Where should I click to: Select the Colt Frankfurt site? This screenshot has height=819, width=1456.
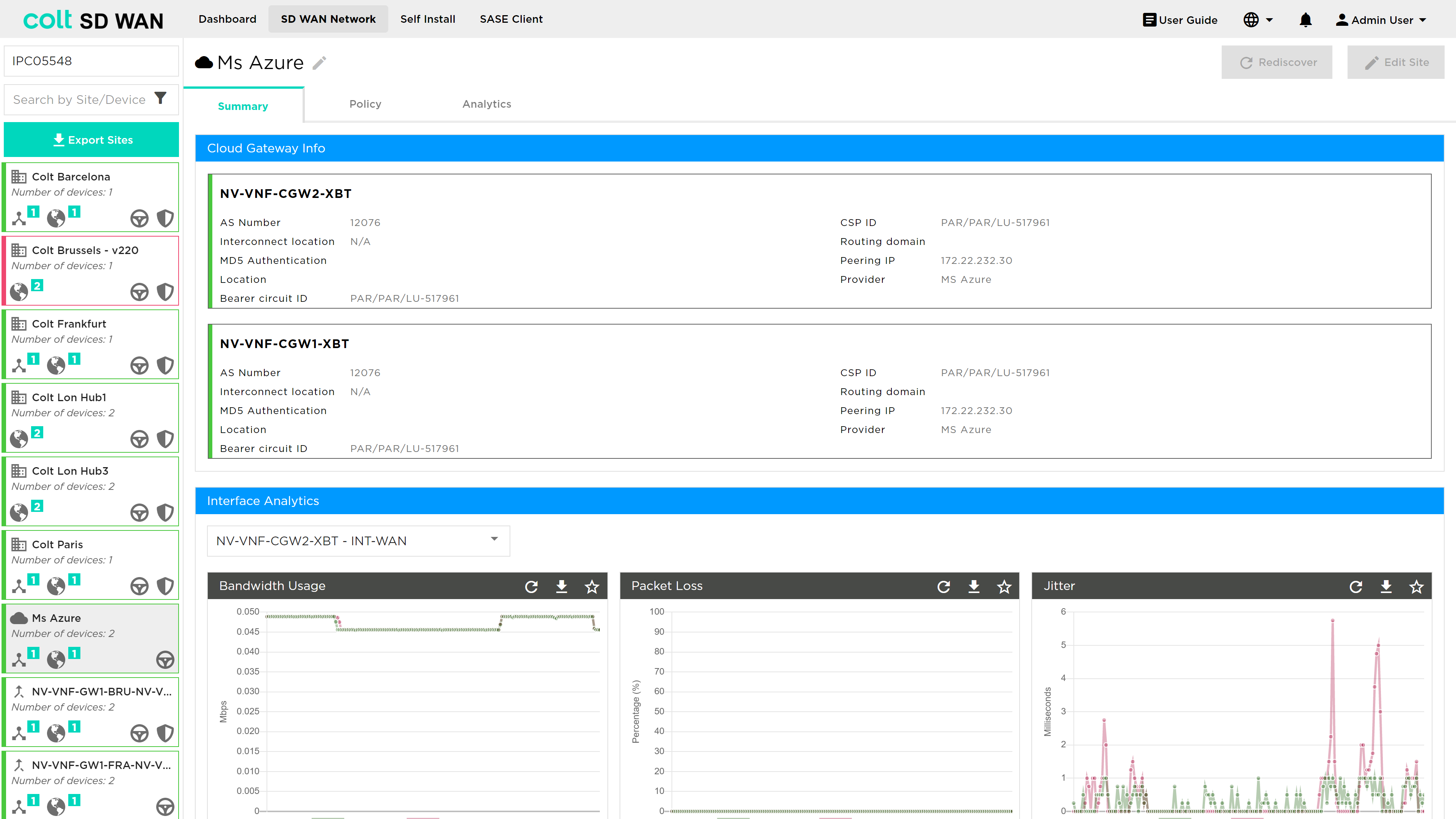[x=91, y=344]
